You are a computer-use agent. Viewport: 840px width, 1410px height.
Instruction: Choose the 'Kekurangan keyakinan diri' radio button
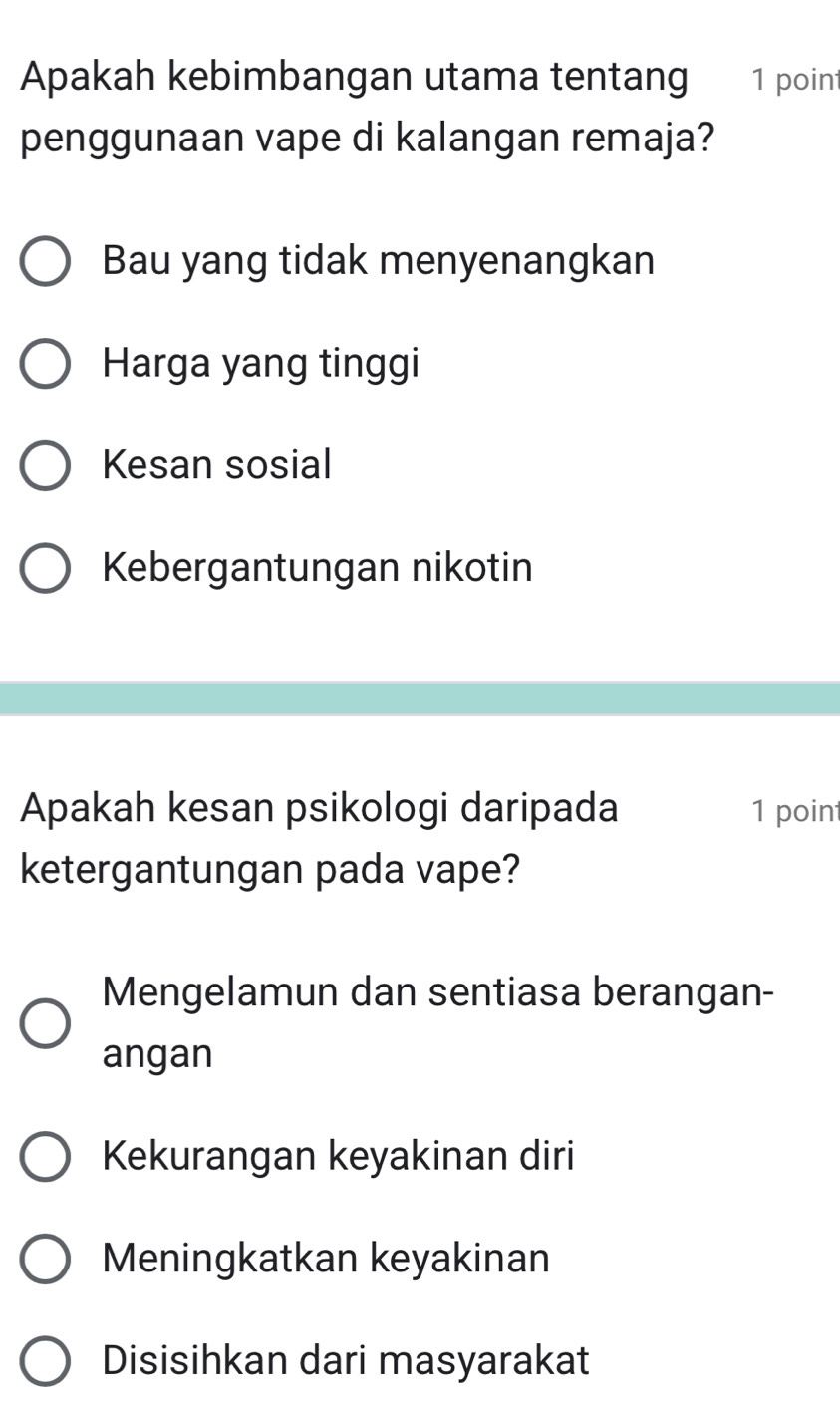coord(46,1157)
